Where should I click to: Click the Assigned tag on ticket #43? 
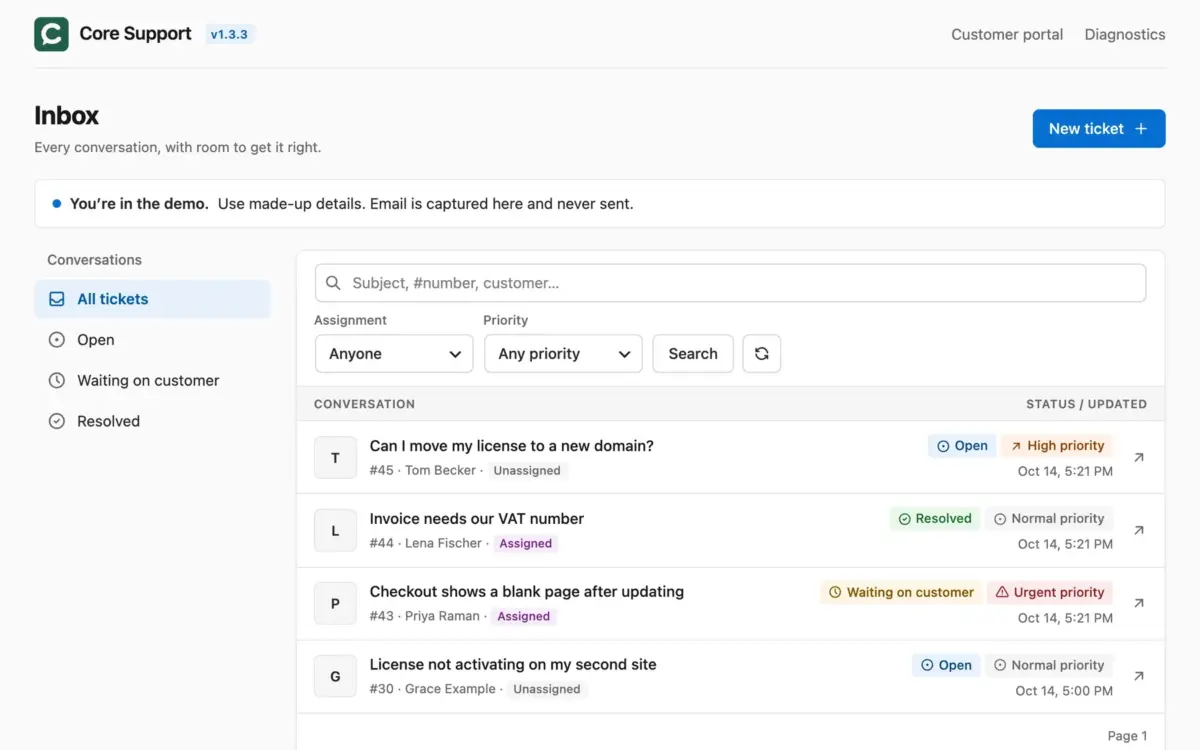524,617
